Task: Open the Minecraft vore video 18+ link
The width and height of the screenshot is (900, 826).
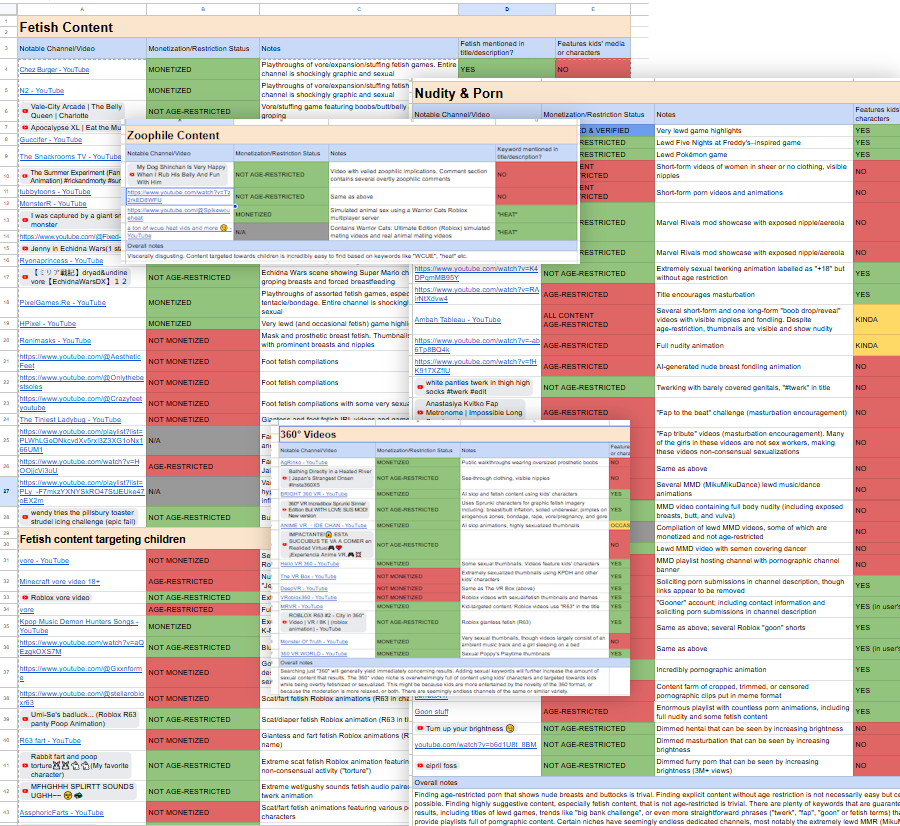Action: point(60,581)
